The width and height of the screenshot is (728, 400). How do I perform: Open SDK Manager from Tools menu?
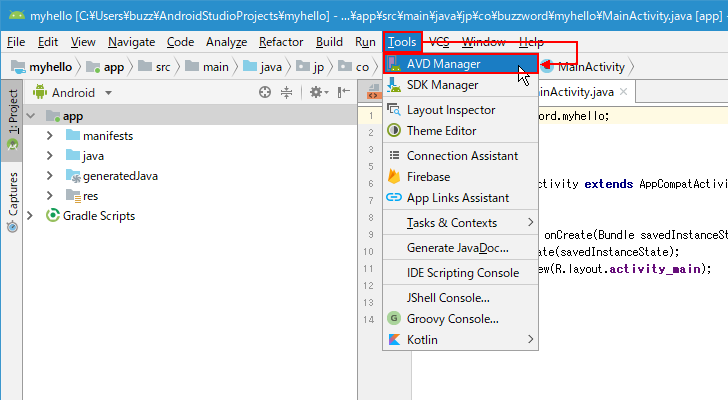coord(461,85)
